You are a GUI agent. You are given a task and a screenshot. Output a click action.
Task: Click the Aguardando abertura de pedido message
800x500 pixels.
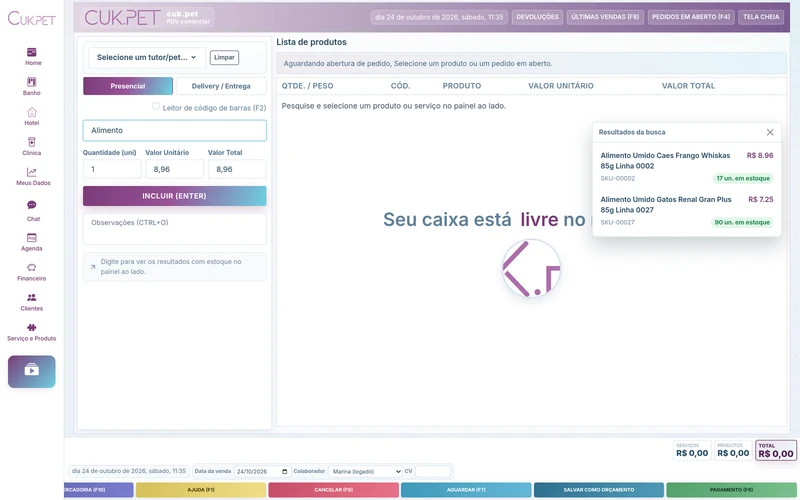[531, 64]
